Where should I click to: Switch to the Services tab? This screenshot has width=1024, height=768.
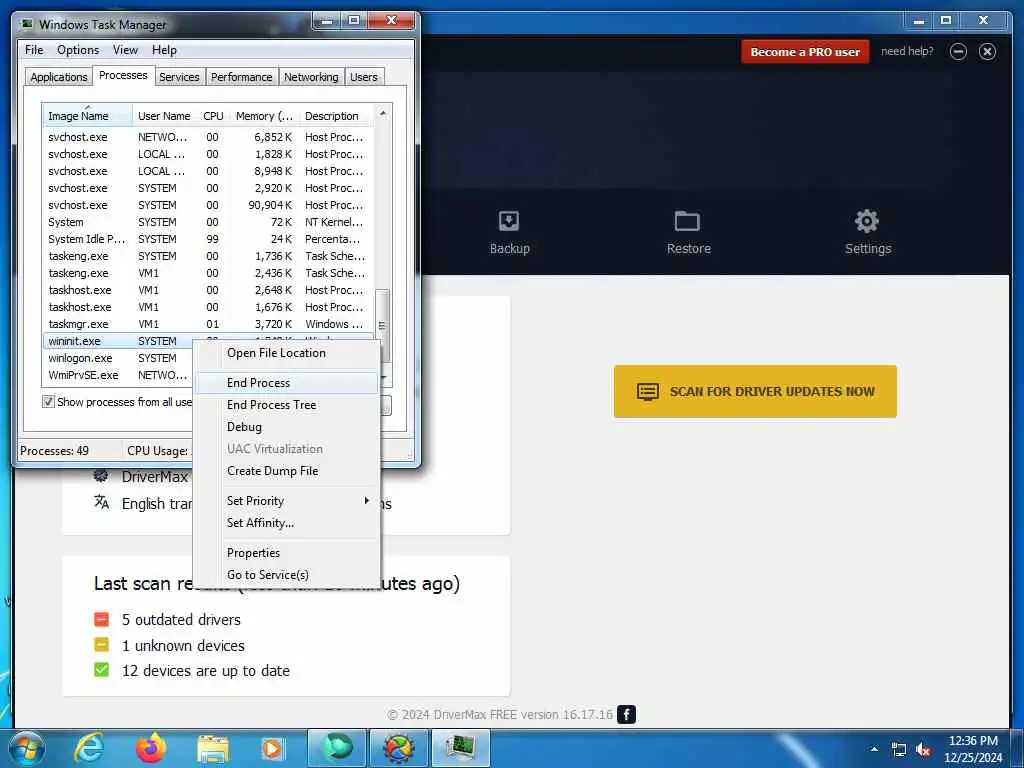click(x=179, y=77)
